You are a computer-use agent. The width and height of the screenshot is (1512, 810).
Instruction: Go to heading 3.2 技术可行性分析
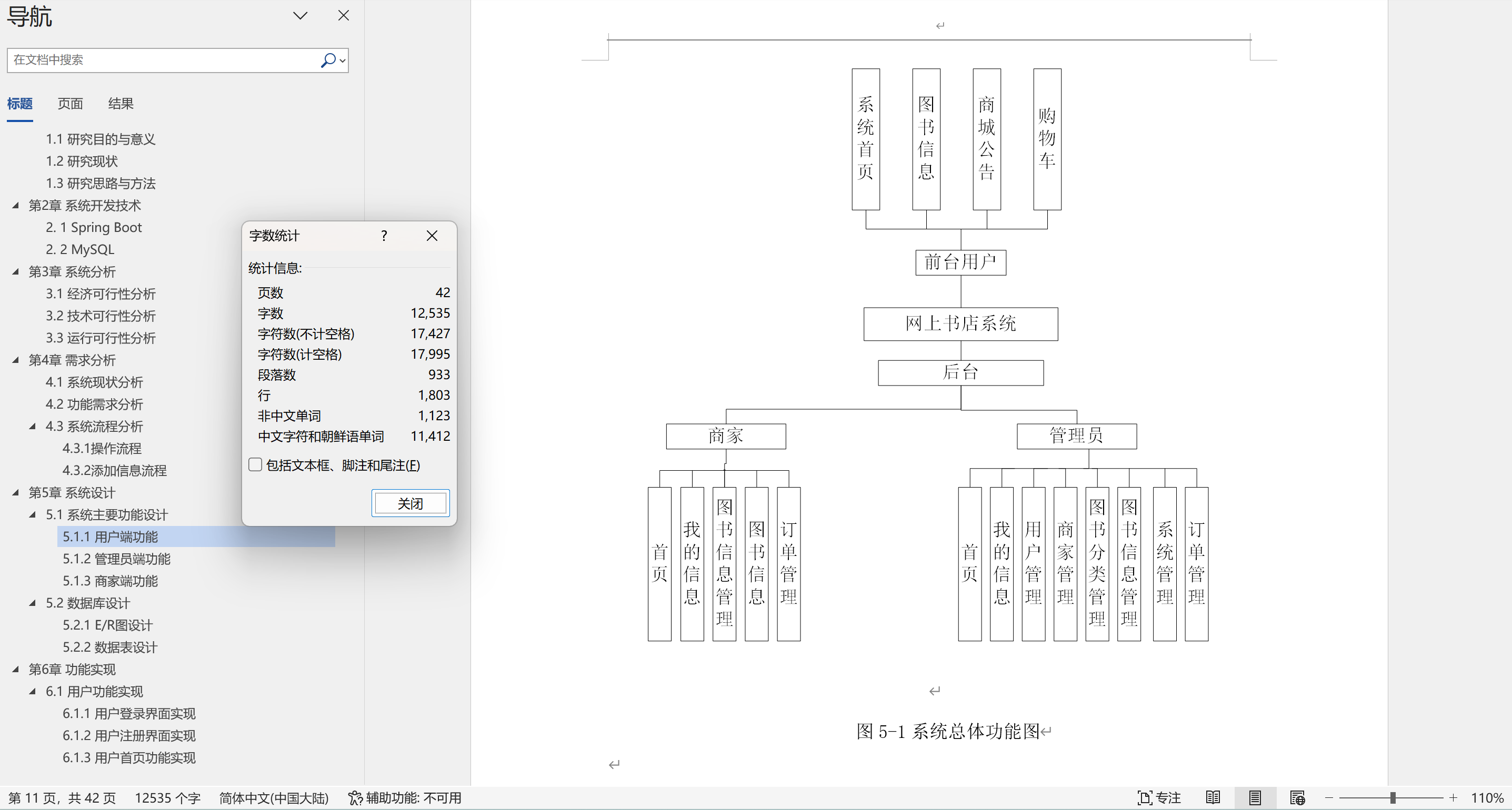(x=101, y=316)
